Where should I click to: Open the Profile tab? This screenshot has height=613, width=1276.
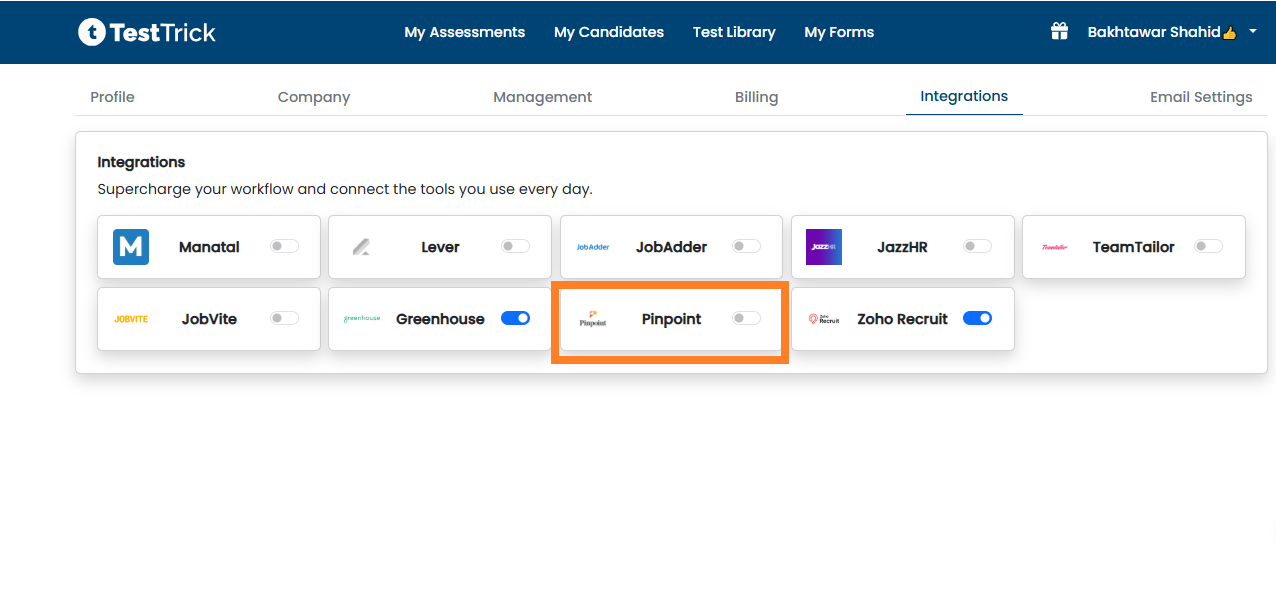tap(112, 97)
